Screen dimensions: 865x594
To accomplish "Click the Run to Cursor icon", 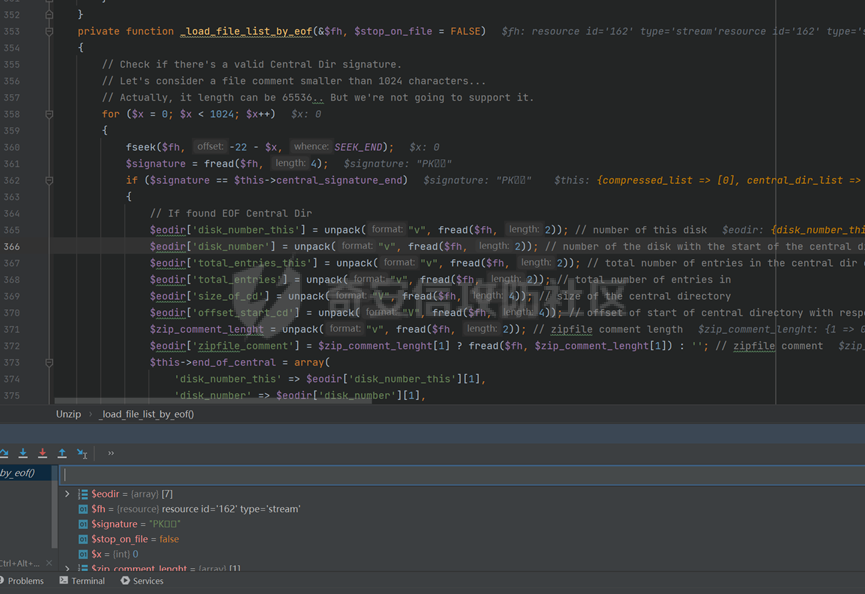I will point(82,454).
